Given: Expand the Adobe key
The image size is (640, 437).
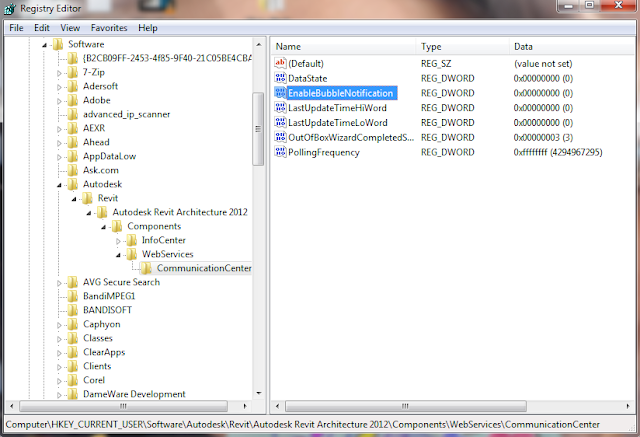Looking at the screenshot, I should 59,101.
